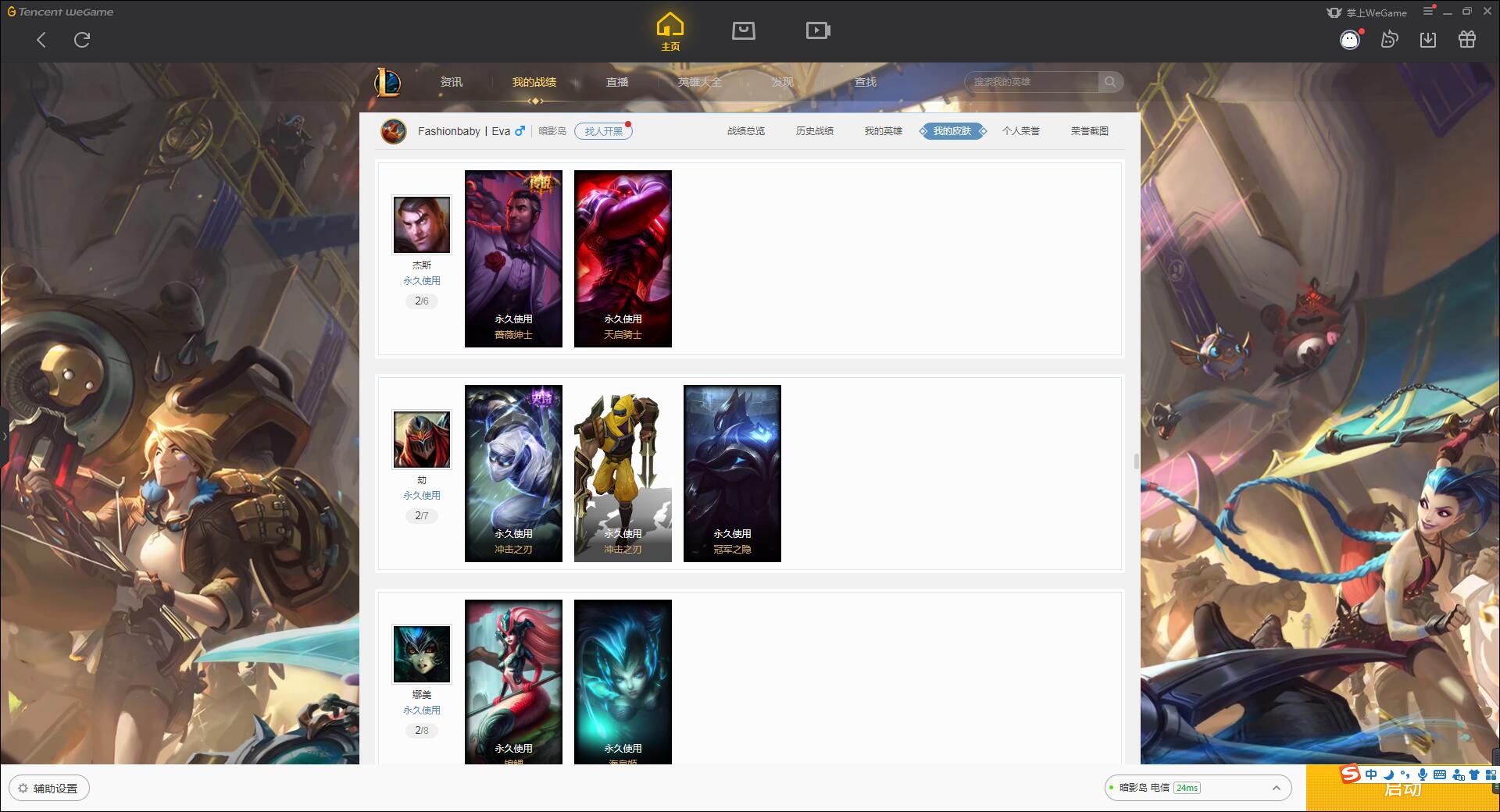This screenshot has height=812, width=1500.
Task: Toggle the punctuation mode icon
Action: (1405, 775)
